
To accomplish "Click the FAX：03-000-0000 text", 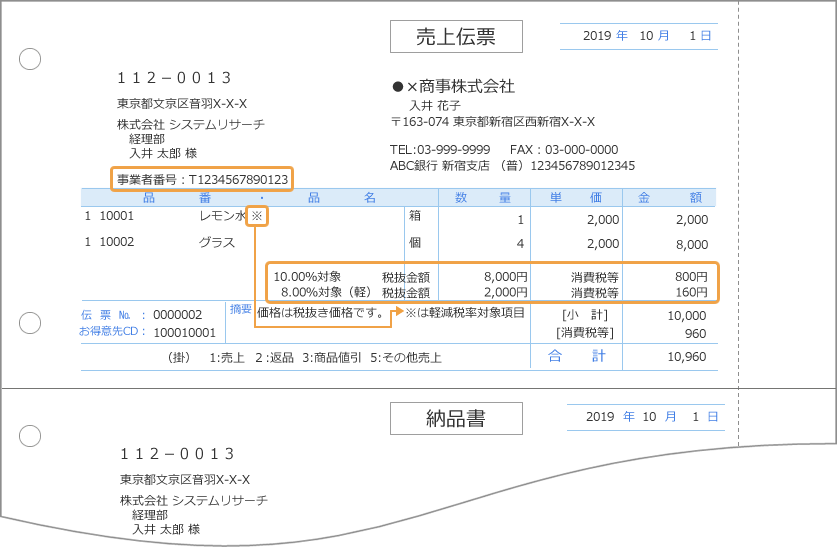I will [x=564, y=150].
